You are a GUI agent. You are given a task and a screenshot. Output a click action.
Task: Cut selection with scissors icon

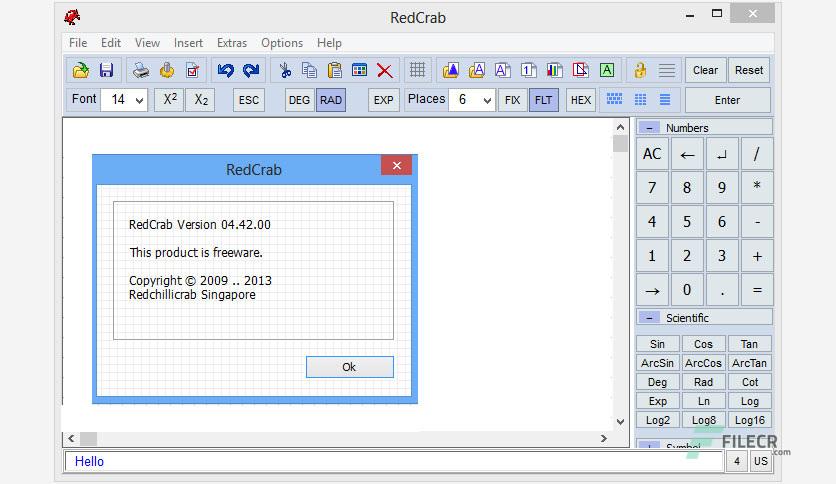point(285,70)
